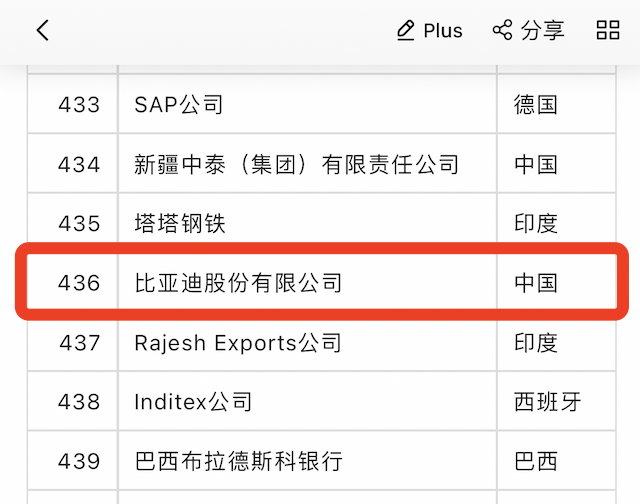The width and height of the screenshot is (640, 504).
Task: Tap the 分享 label
Action: (x=543, y=31)
